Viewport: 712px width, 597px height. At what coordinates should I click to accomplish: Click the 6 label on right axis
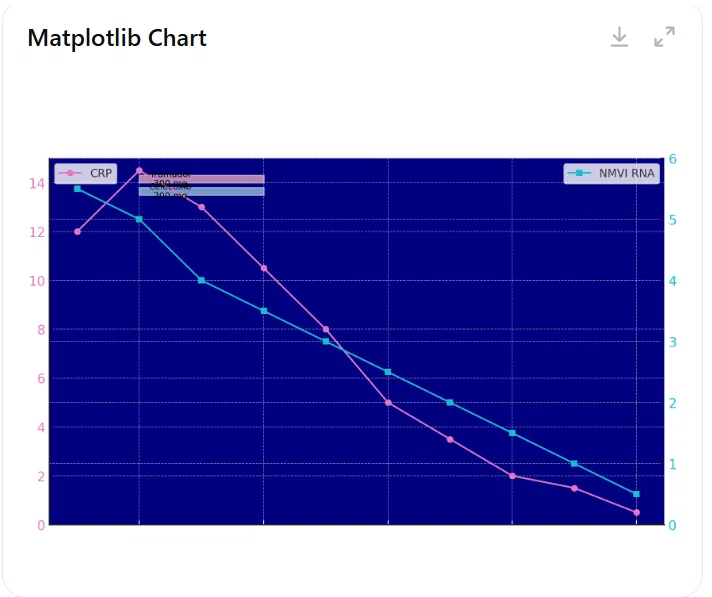click(672, 159)
